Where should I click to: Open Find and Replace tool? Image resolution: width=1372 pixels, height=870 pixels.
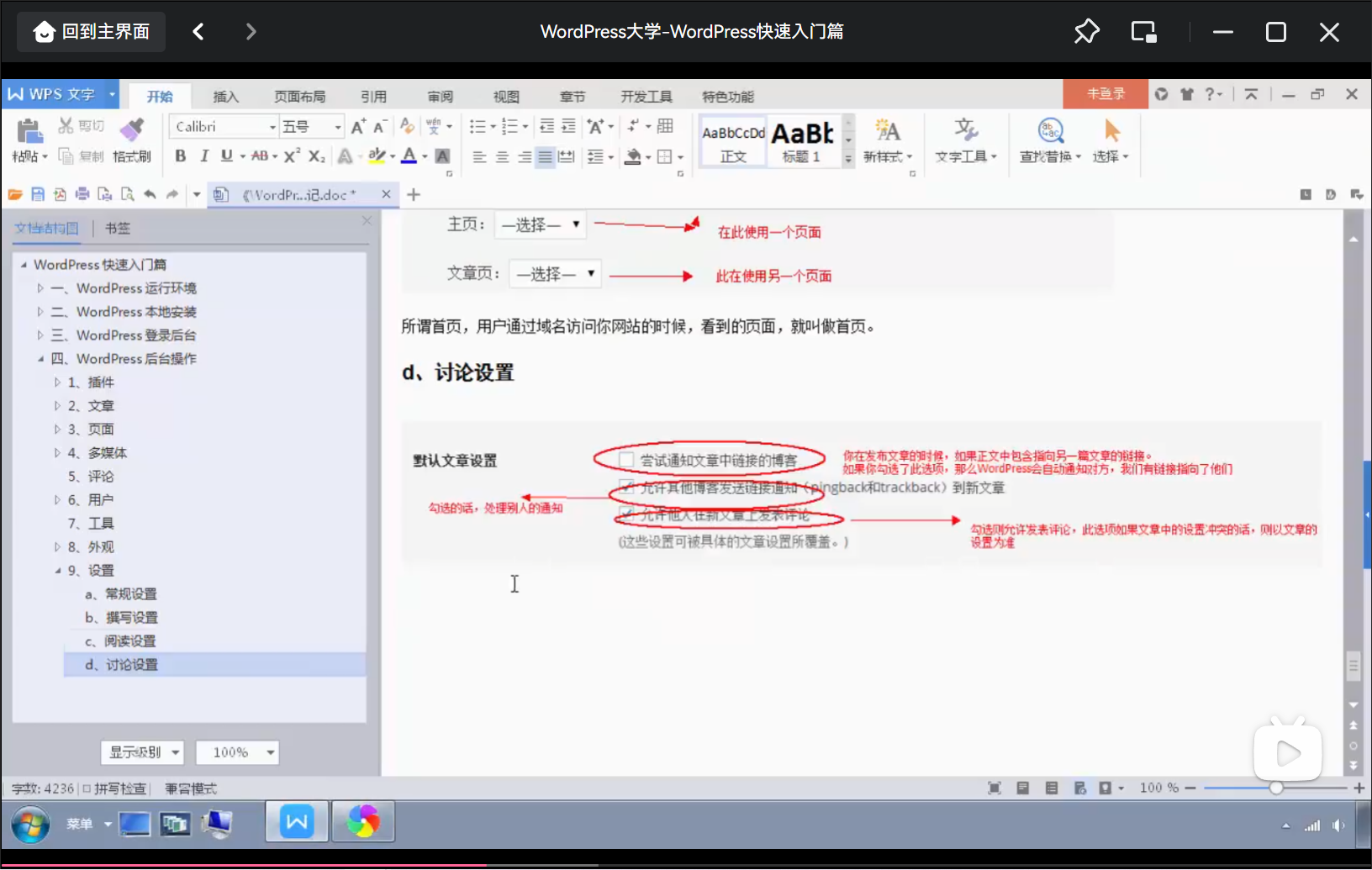tap(1050, 140)
